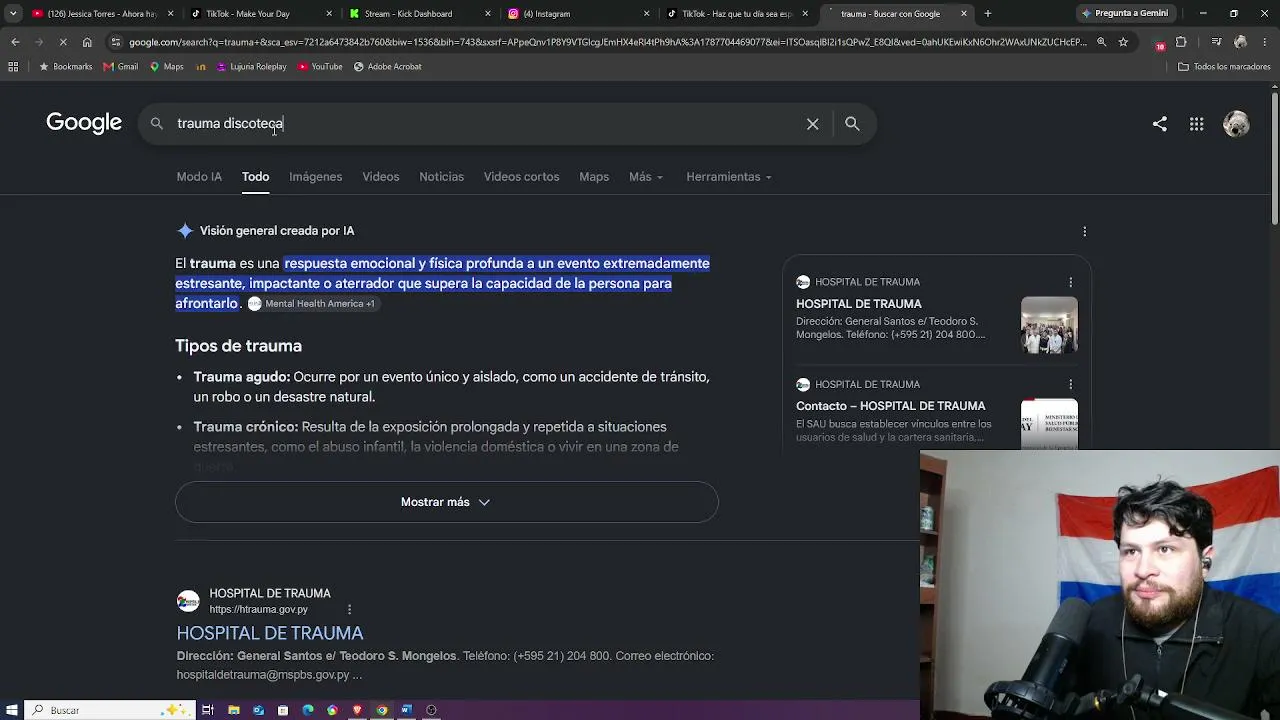The image size is (1280, 720).
Task: Open the tab search dropdown arrow
Action: [x=13, y=14]
